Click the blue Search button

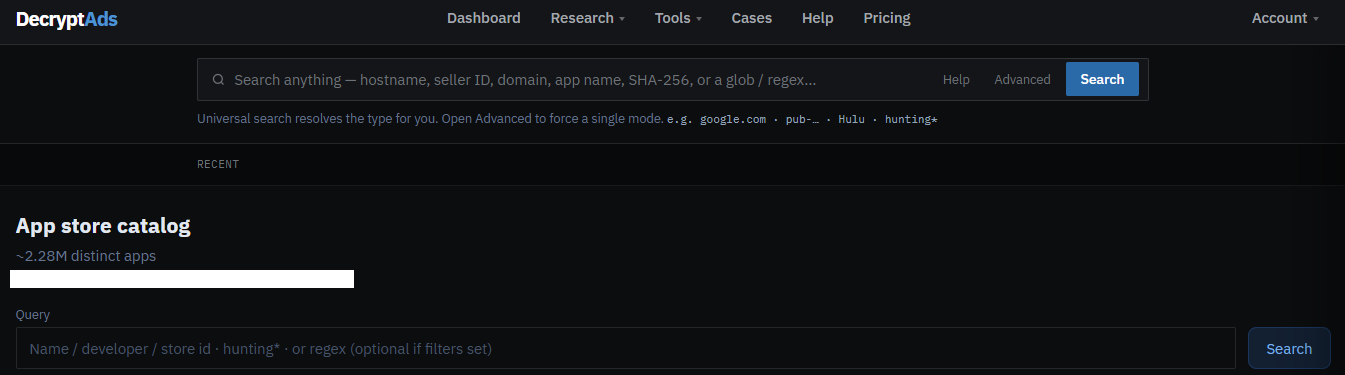tap(1102, 79)
